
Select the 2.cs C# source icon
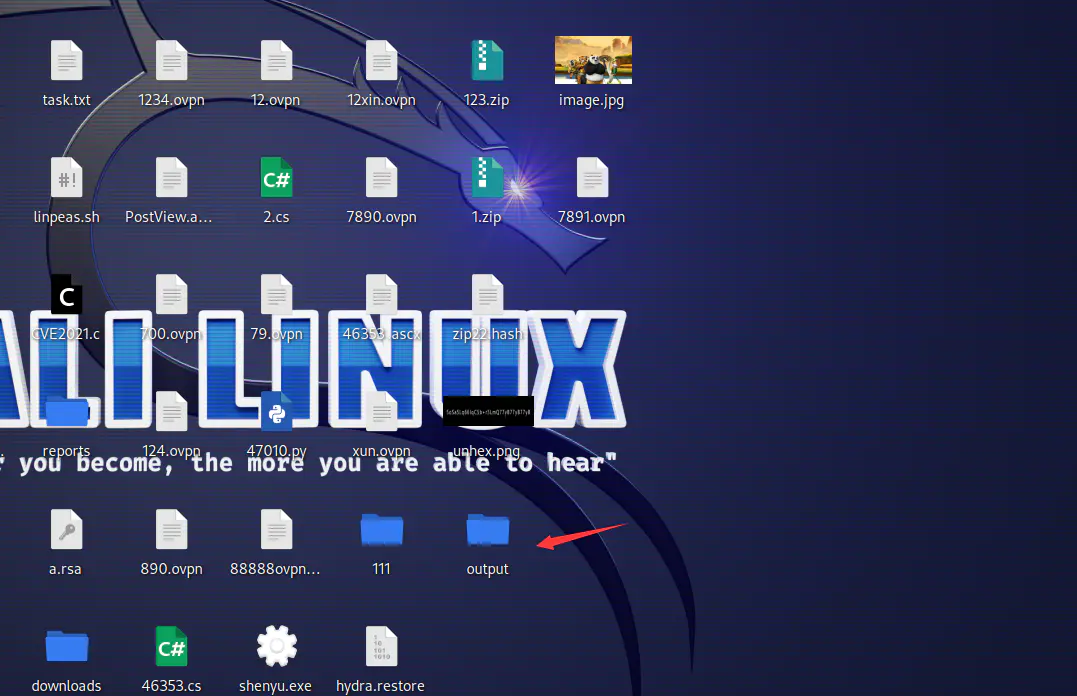click(277, 177)
